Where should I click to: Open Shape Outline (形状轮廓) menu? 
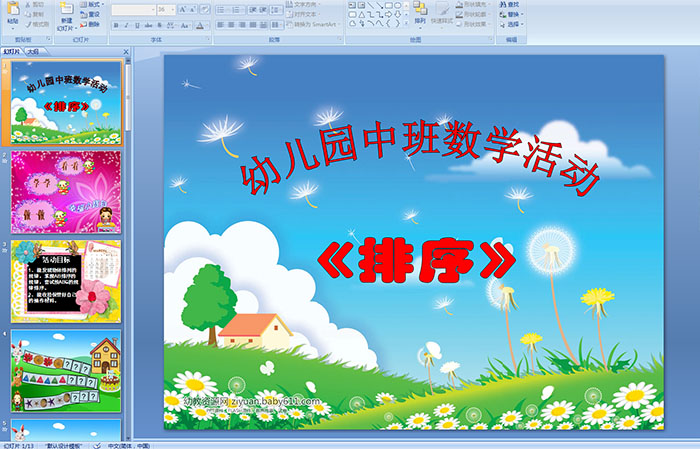pyautogui.click(x=473, y=14)
